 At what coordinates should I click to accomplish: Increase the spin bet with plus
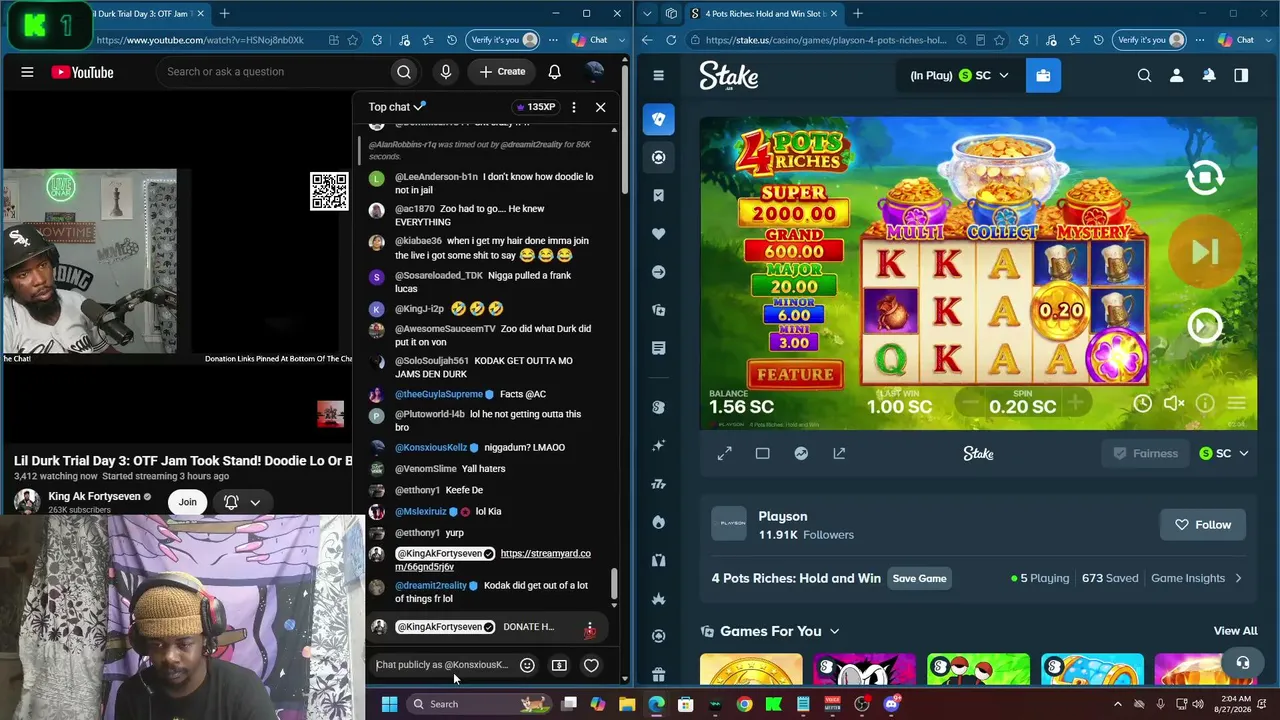click(x=1075, y=403)
